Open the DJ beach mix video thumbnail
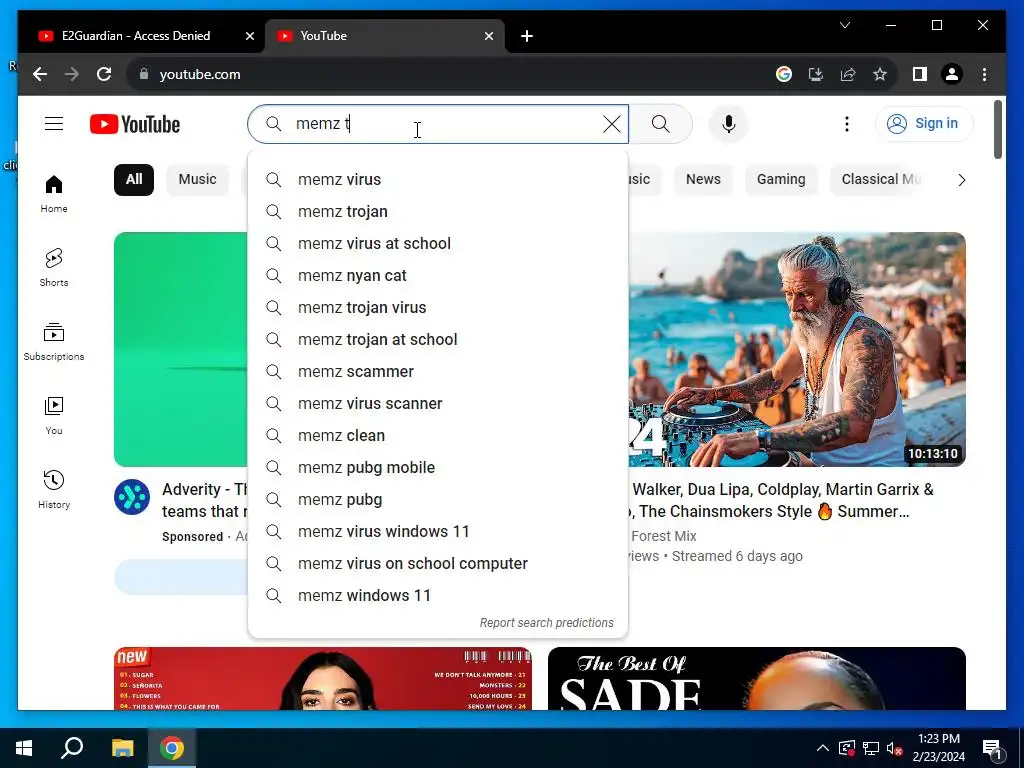The height and width of the screenshot is (768, 1024). click(797, 349)
